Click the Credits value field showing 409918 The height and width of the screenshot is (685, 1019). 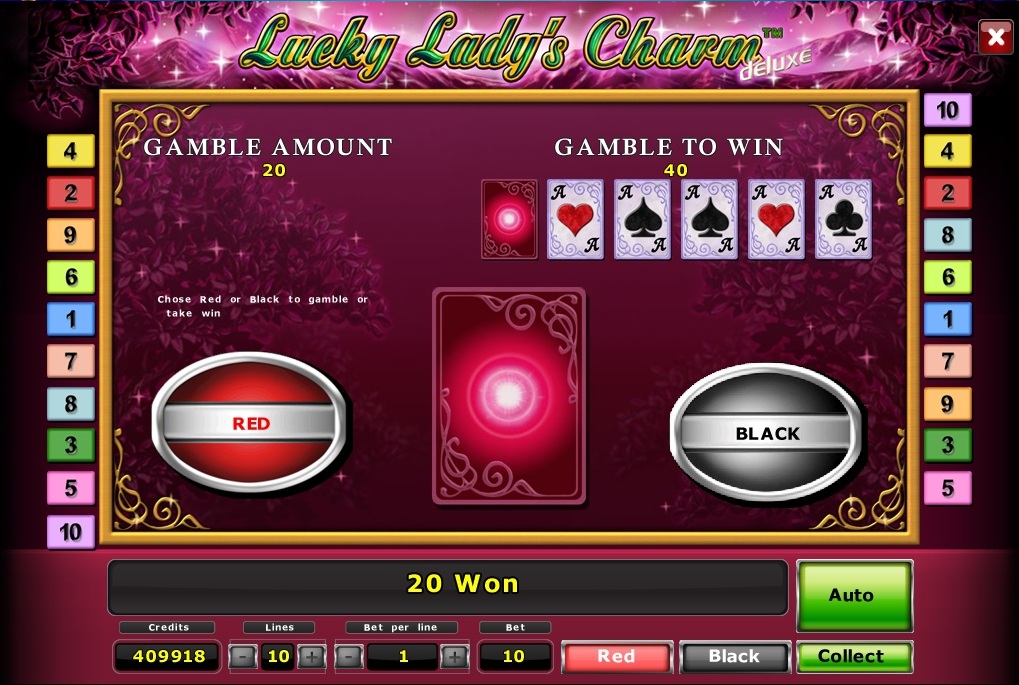pyautogui.click(x=168, y=656)
